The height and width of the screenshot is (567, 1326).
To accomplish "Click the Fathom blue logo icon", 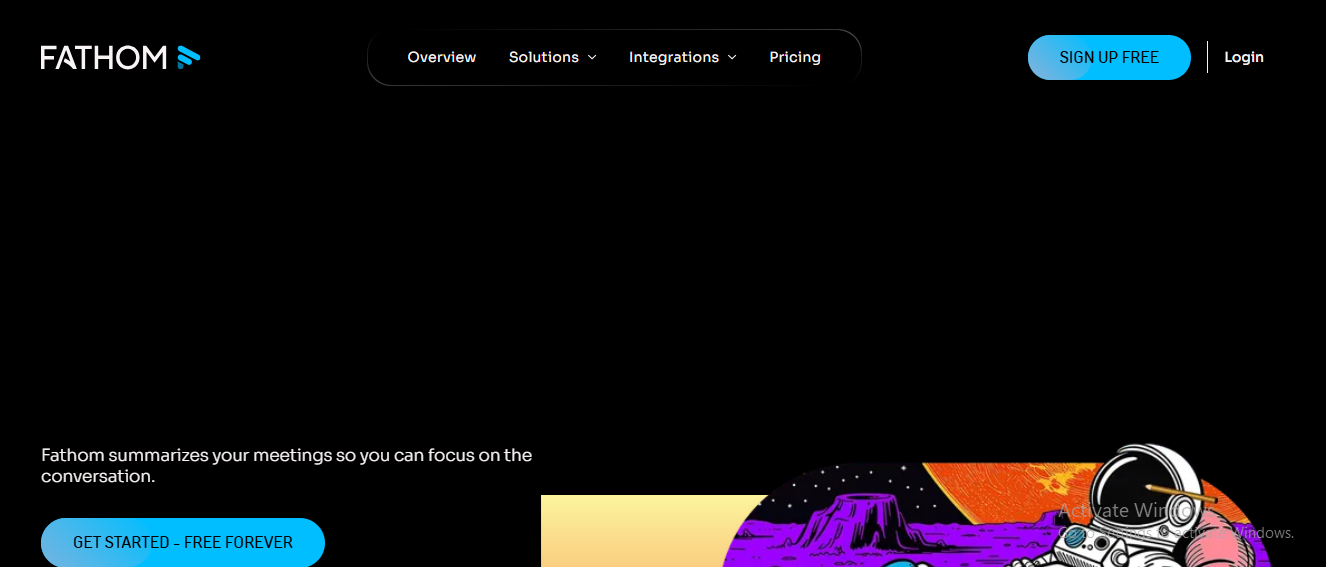I will coord(188,57).
